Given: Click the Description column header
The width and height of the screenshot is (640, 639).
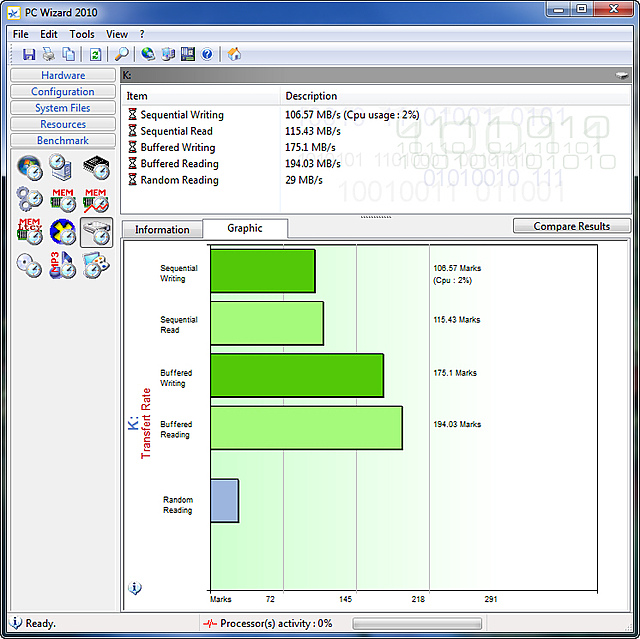Looking at the screenshot, I should pyautogui.click(x=455, y=96).
